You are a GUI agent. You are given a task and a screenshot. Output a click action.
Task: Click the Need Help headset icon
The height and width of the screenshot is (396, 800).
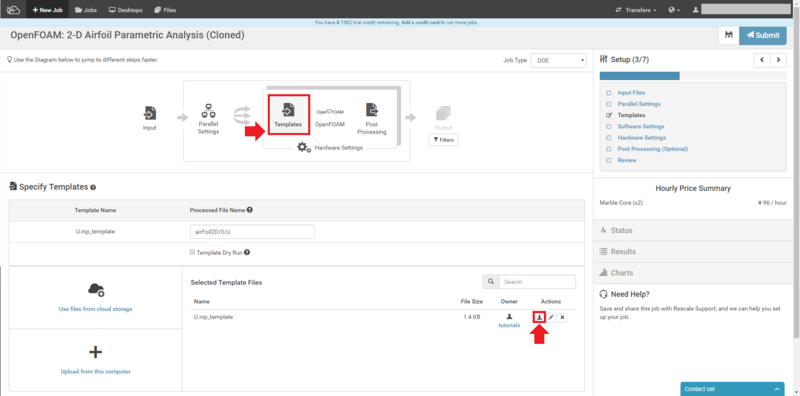[x=603, y=294]
